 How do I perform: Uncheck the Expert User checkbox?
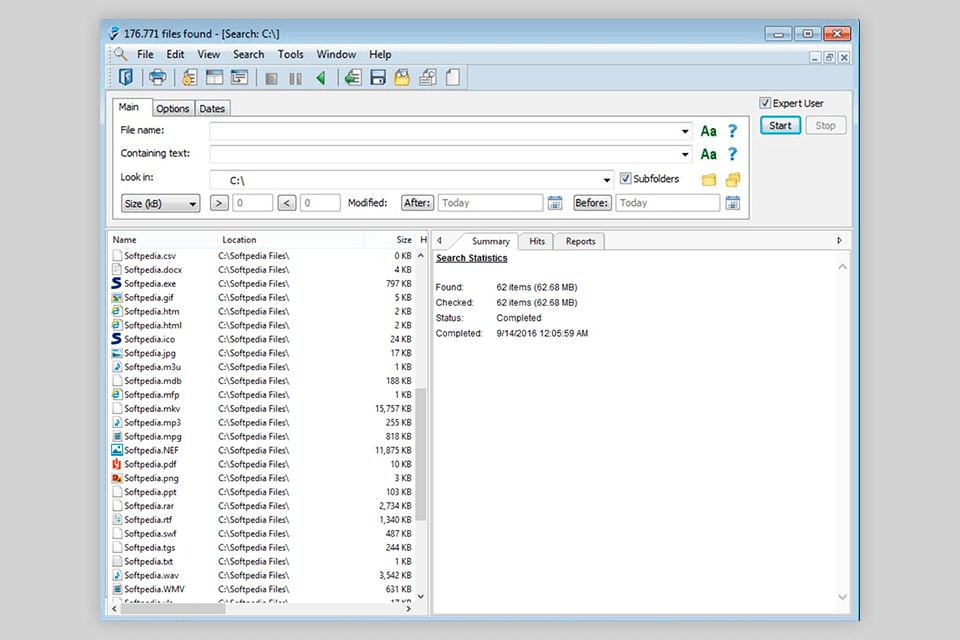765,103
